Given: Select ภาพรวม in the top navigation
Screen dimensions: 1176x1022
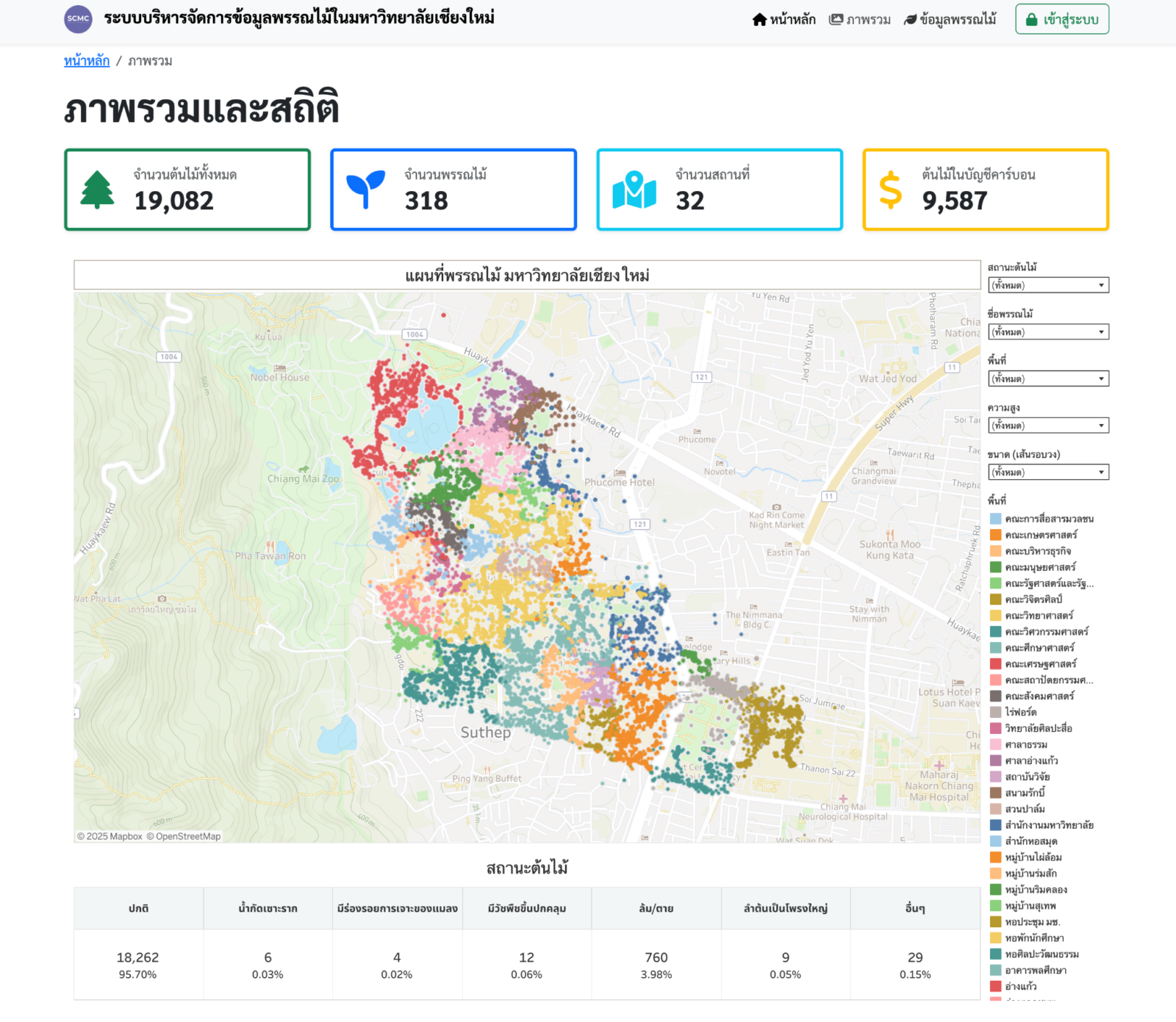Looking at the screenshot, I should point(868,20).
